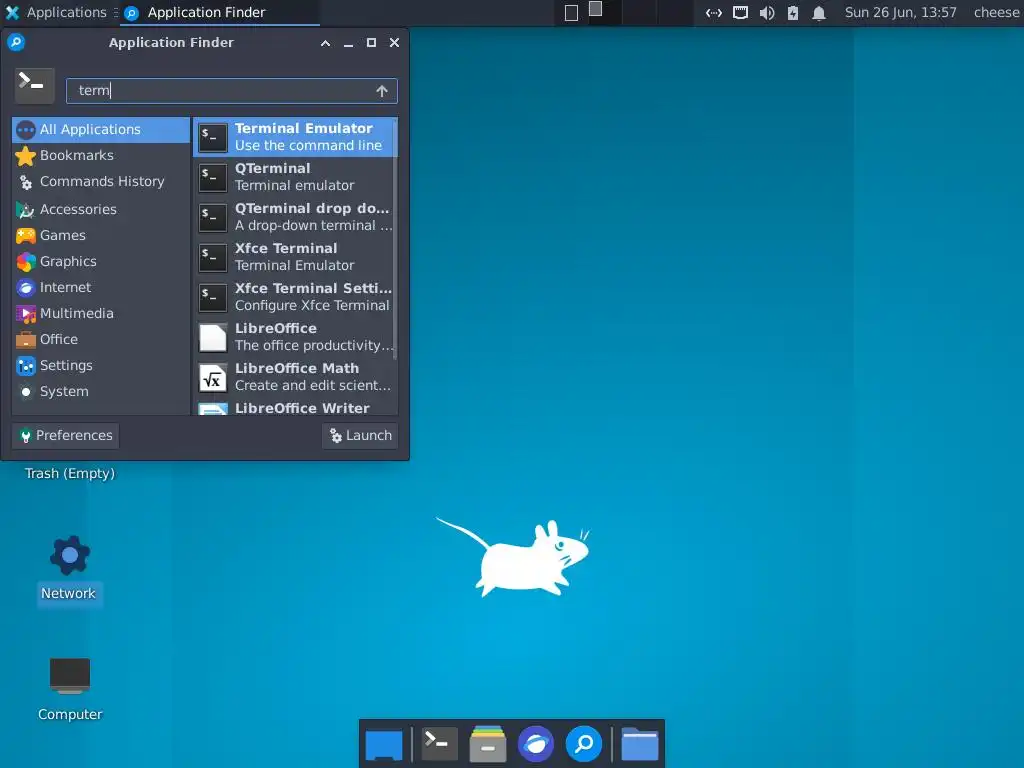The height and width of the screenshot is (768, 1024).
Task: Open the Accessories category
Action: [x=101, y=209]
